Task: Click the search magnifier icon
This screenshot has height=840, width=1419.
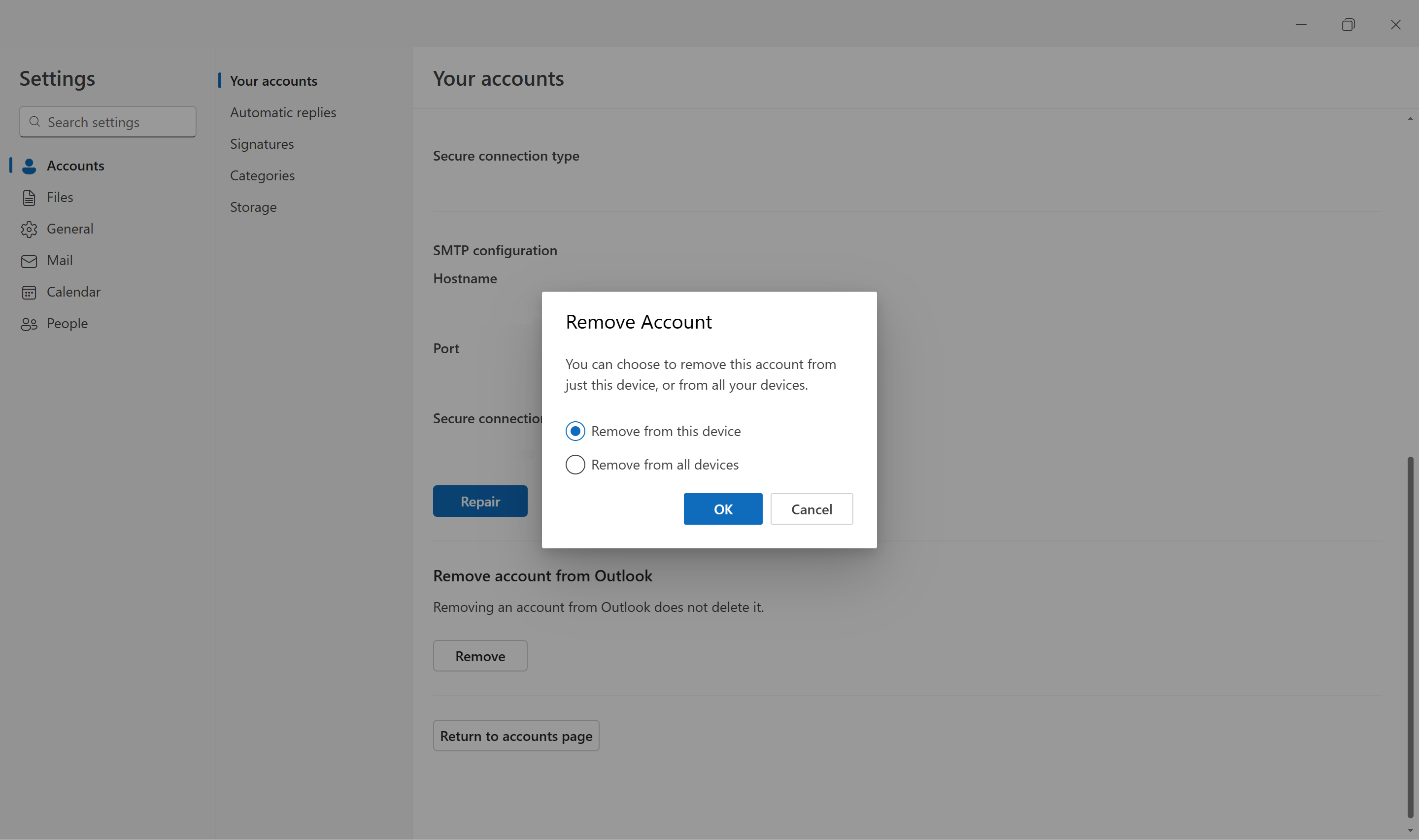Action: 34,122
